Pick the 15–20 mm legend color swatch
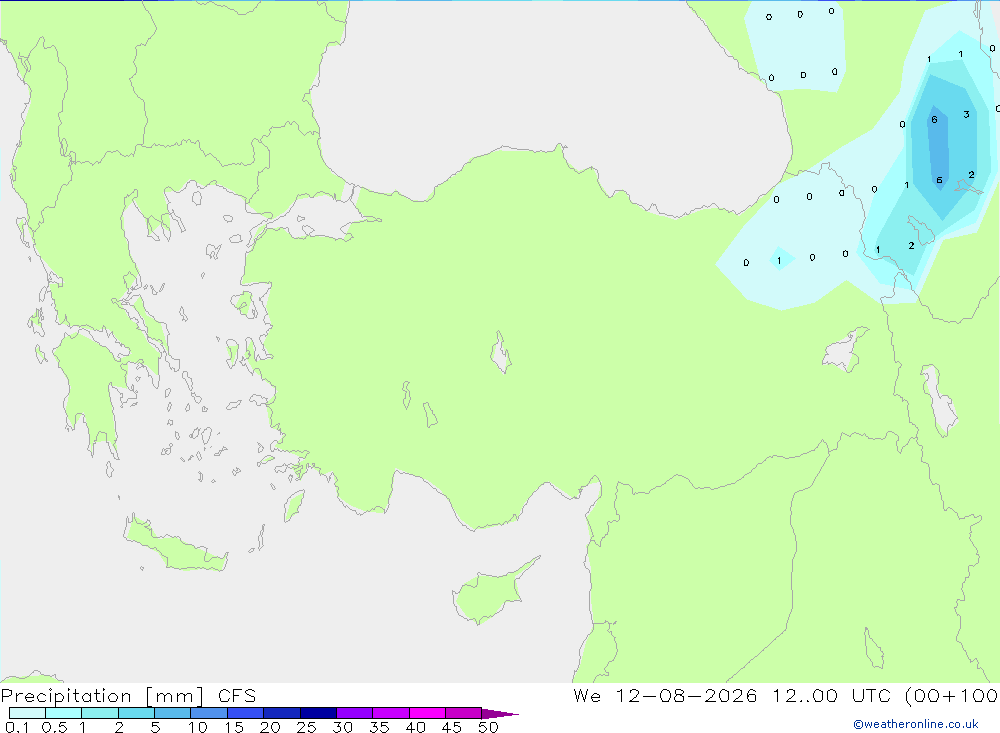Viewport: 1000px width, 733px height. tap(245, 713)
